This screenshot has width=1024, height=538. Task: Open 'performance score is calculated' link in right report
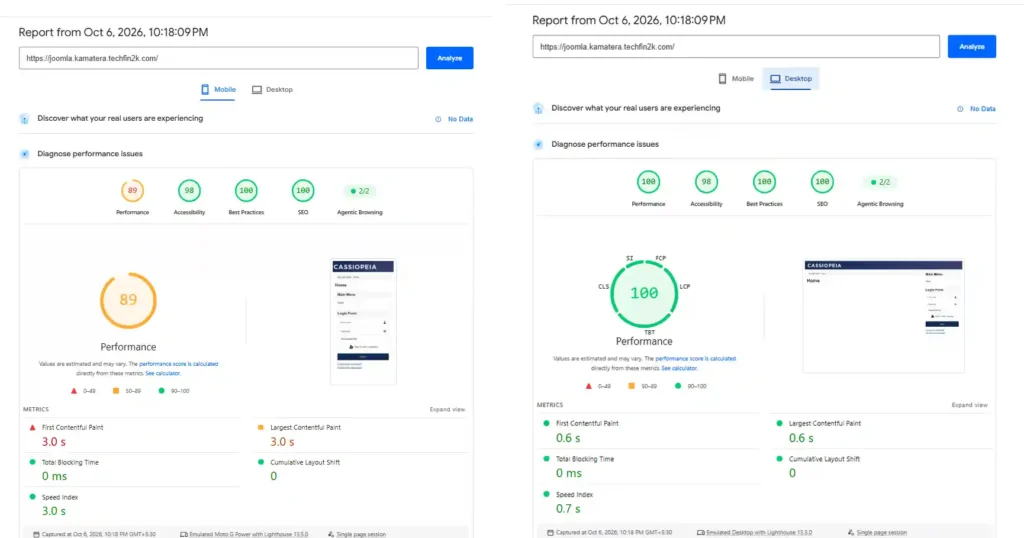(x=696, y=358)
